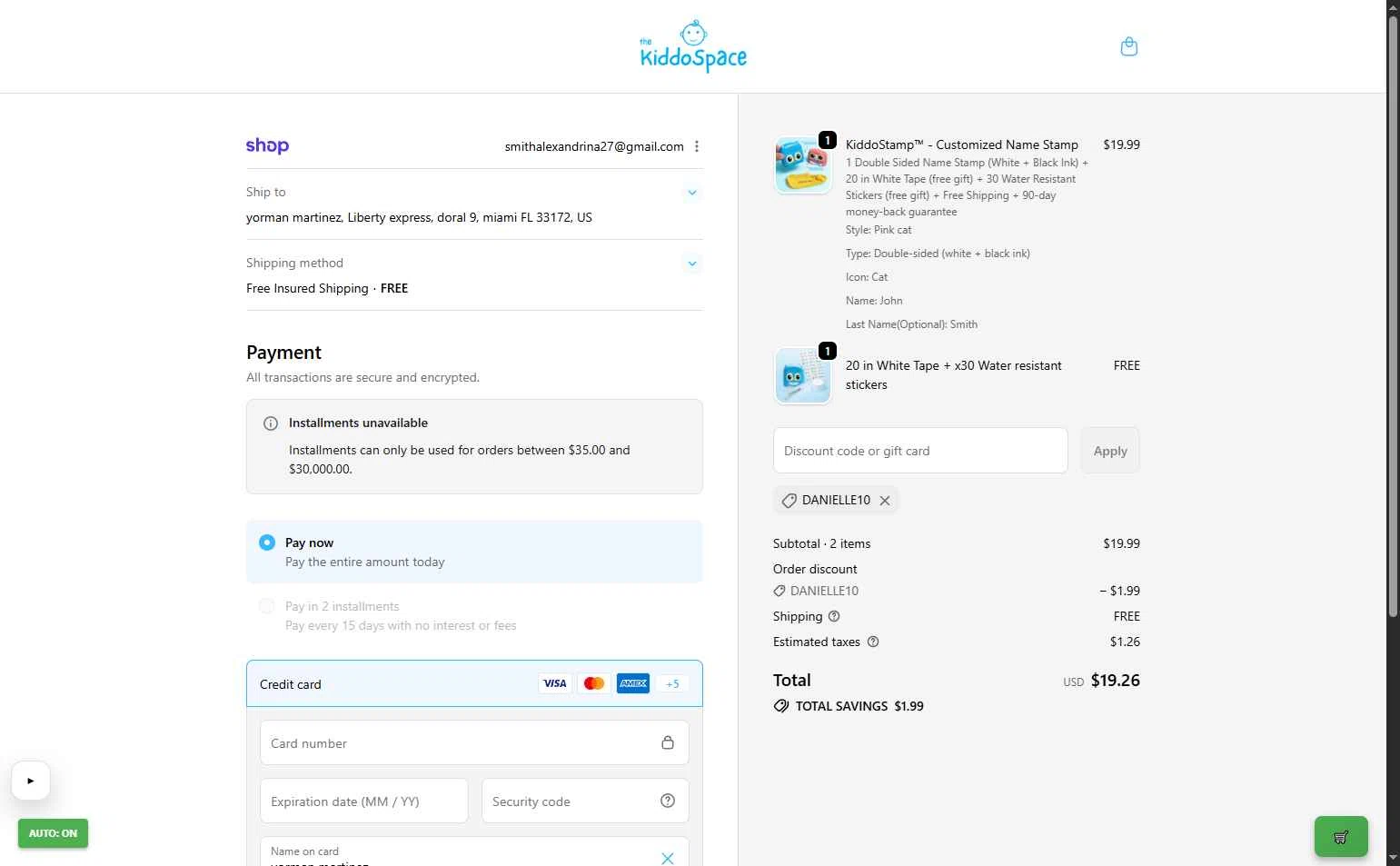Click the Estimated taxes help icon
The height and width of the screenshot is (866, 1400).
coord(873,642)
